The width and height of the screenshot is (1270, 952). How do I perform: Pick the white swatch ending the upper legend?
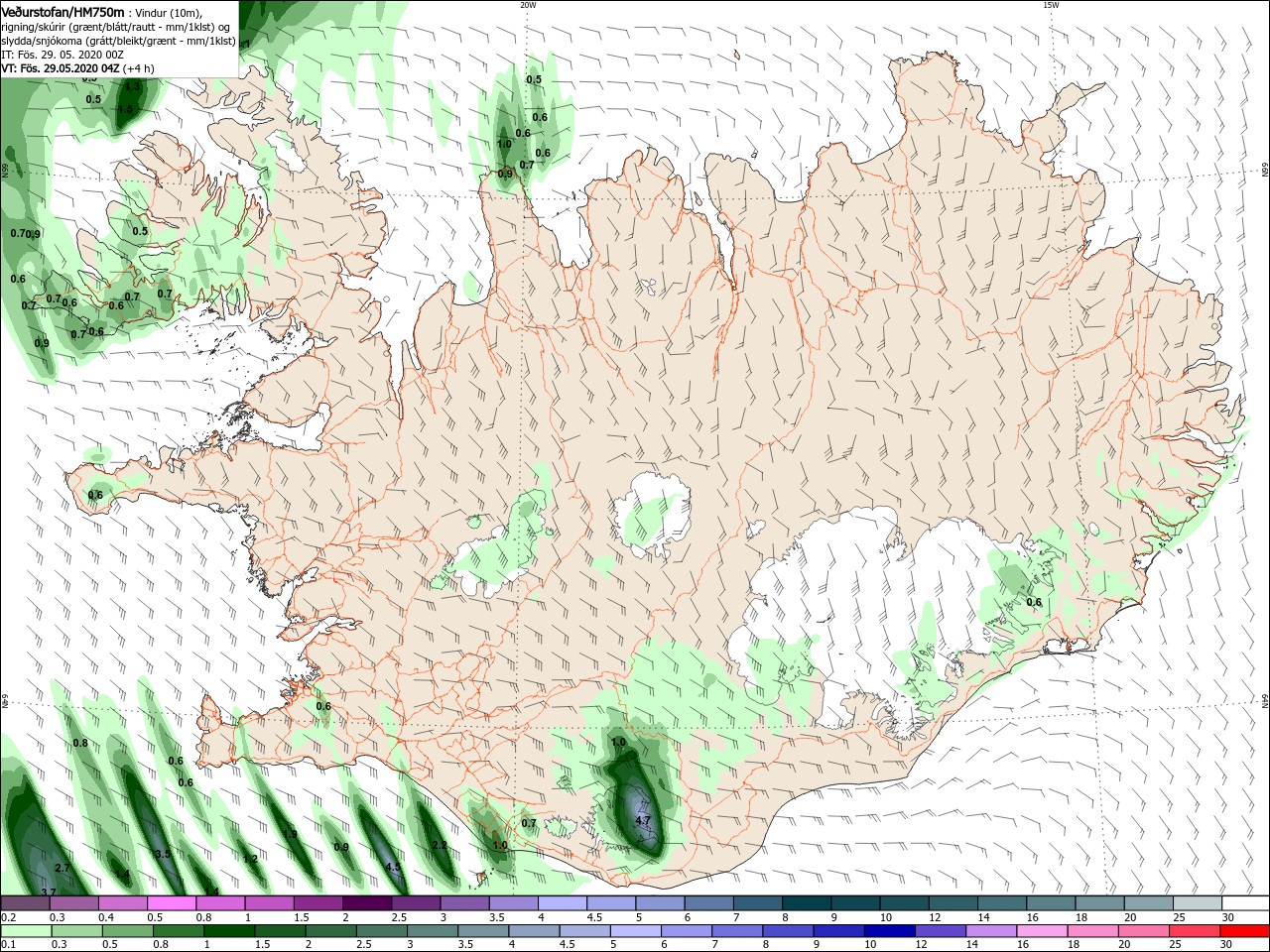click(1244, 903)
